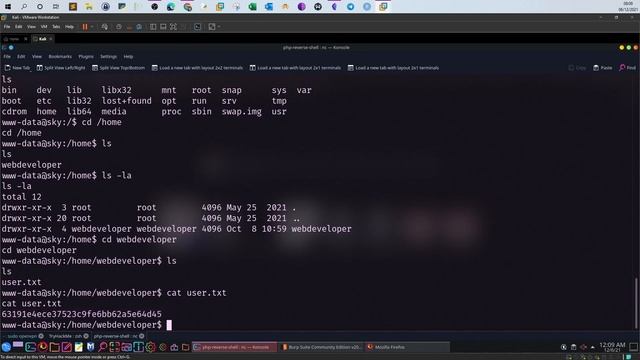The height and width of the screenshot is (360, 640).
Task: Click Konsole terminal vertical scrollbar
Action: tap(636, 303)
